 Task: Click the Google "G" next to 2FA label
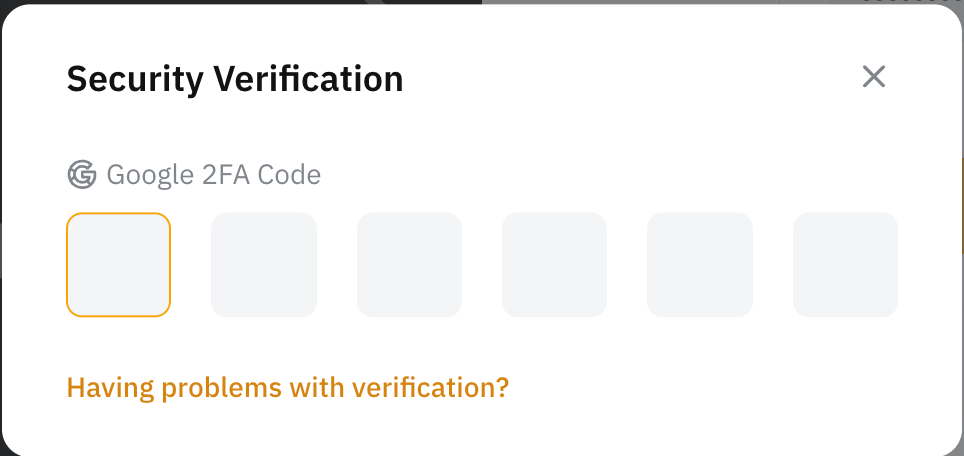(81, 175)
